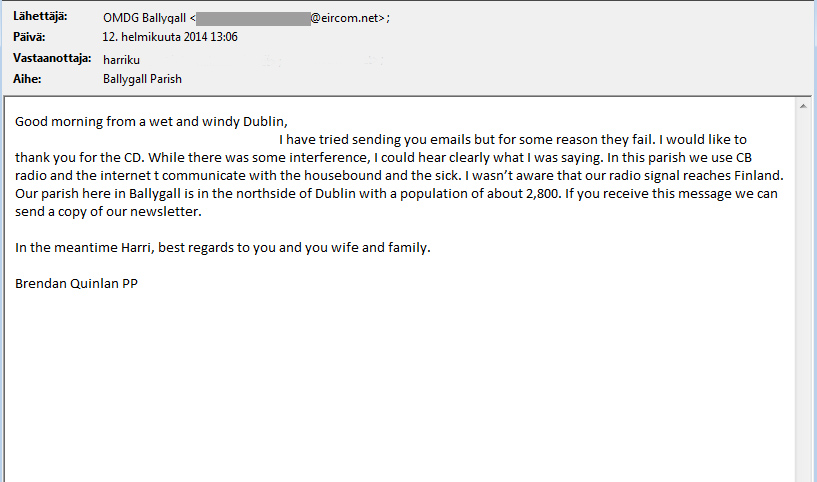Click the subject text Ballygall Parish

pyautogui.click(x=142, y=79)
